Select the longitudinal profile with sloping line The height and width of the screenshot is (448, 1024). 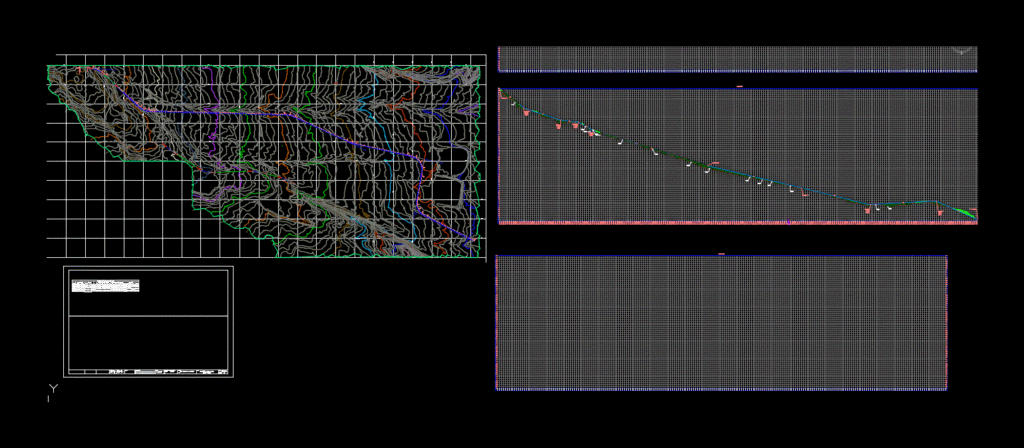(x=737, y=157)
